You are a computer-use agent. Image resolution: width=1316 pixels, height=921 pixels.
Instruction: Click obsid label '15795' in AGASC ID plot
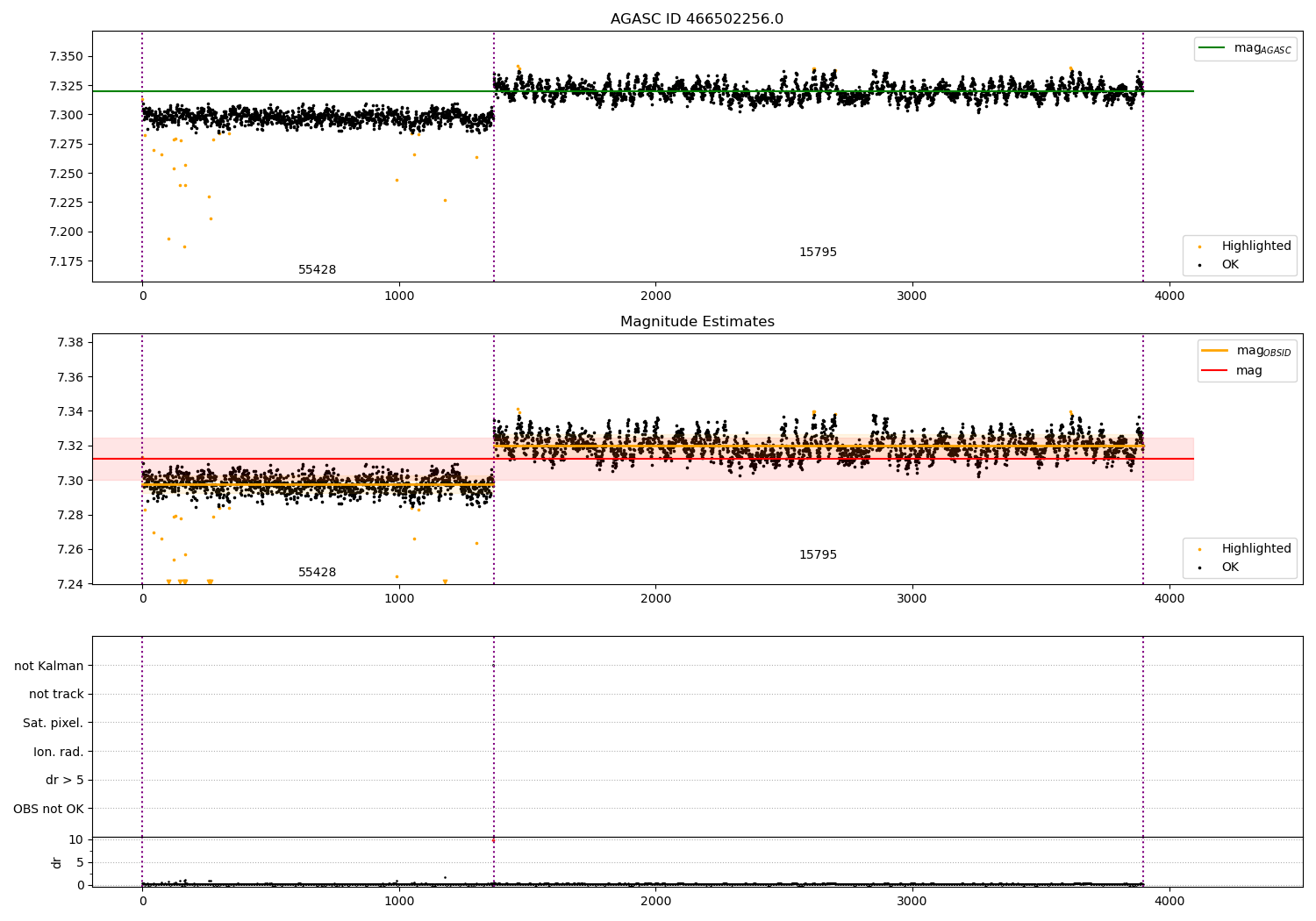818,253
